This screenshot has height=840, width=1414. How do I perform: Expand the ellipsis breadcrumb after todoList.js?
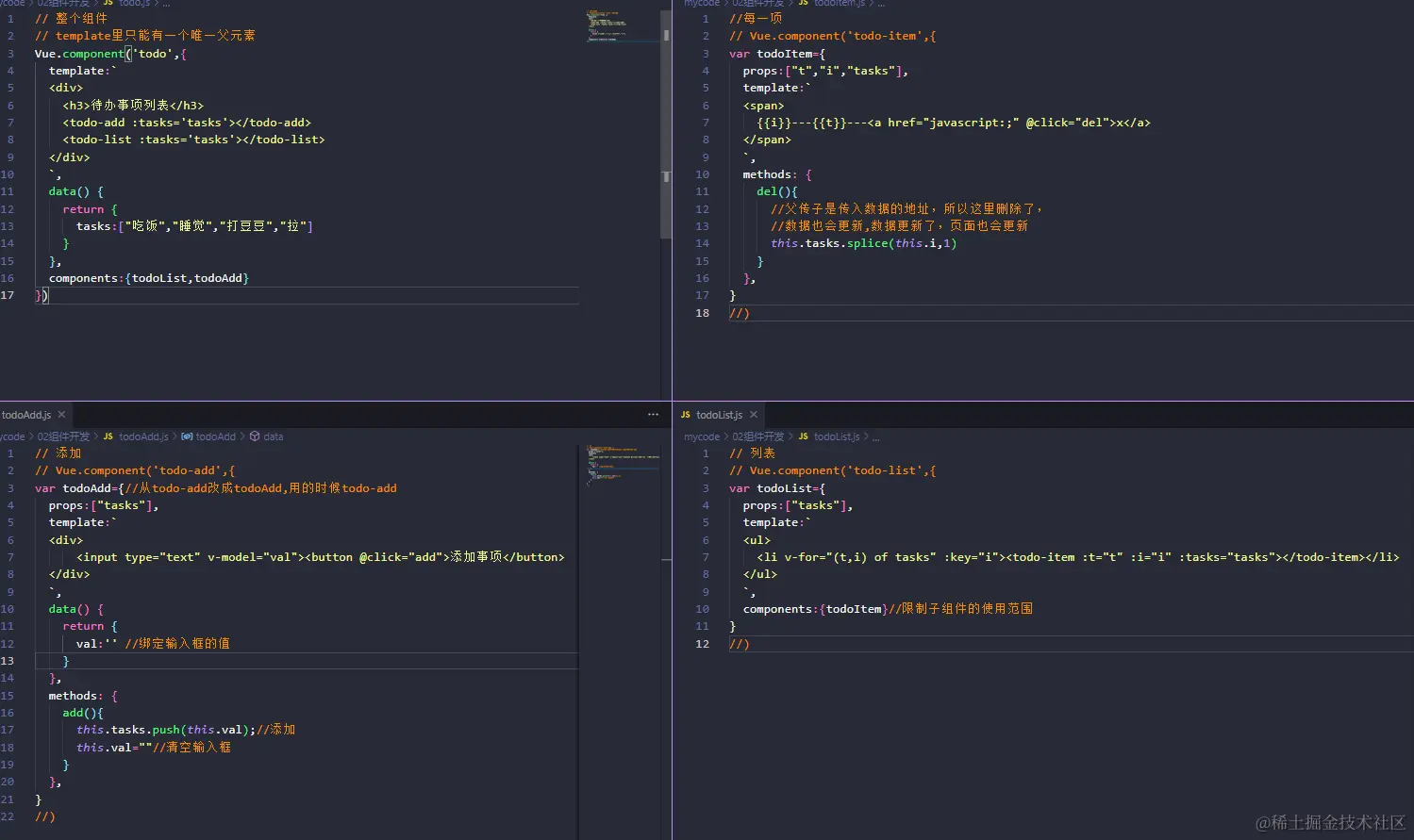876,436
